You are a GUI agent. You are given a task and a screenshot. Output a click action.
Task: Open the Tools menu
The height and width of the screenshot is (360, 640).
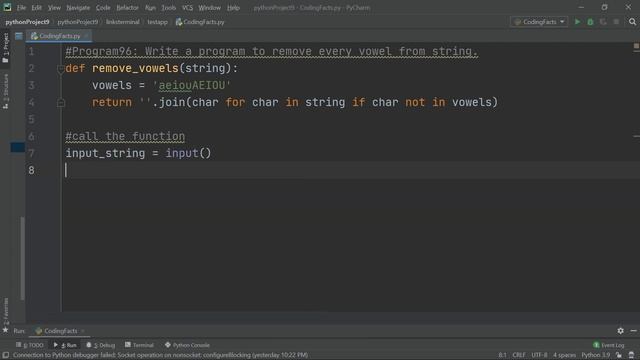[168, 8]
